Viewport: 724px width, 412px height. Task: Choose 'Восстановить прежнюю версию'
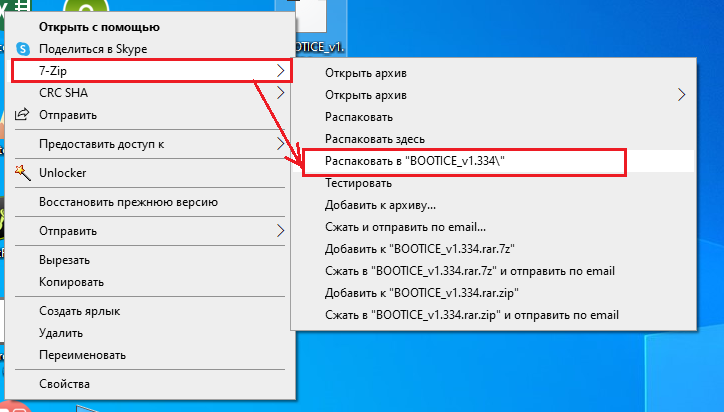point(128,202)
